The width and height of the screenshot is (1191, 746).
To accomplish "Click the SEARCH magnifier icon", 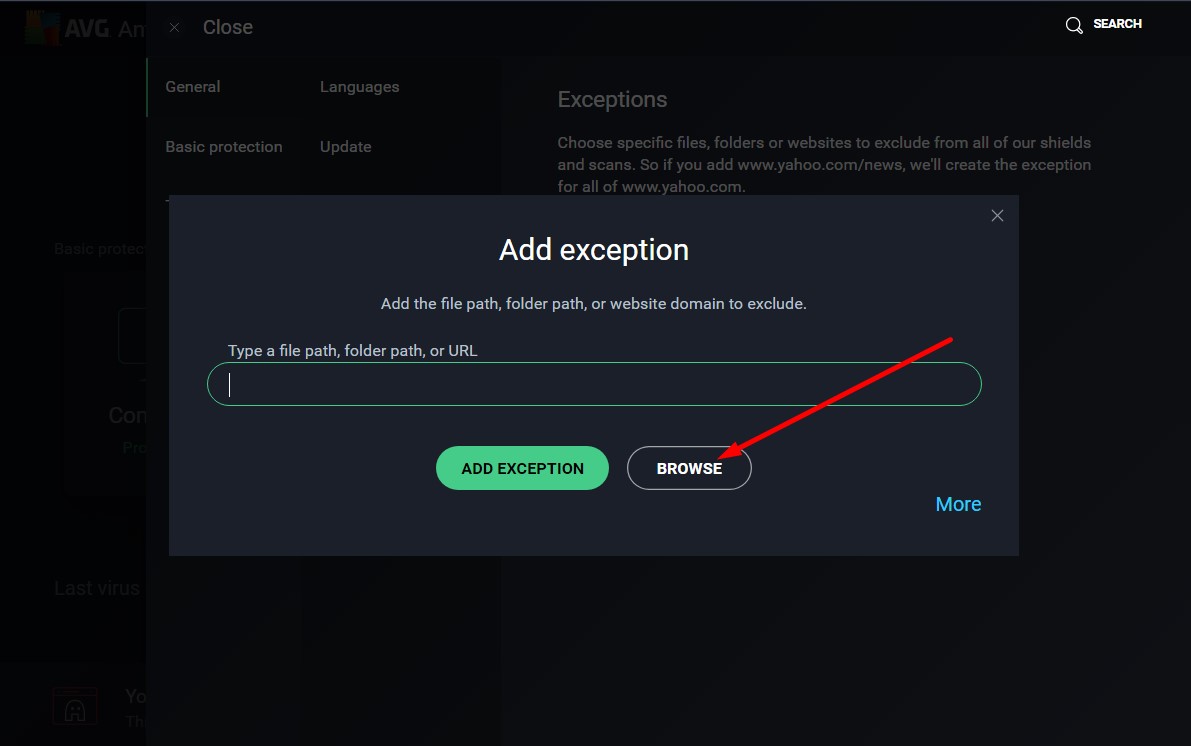I will pos(1074,25).
